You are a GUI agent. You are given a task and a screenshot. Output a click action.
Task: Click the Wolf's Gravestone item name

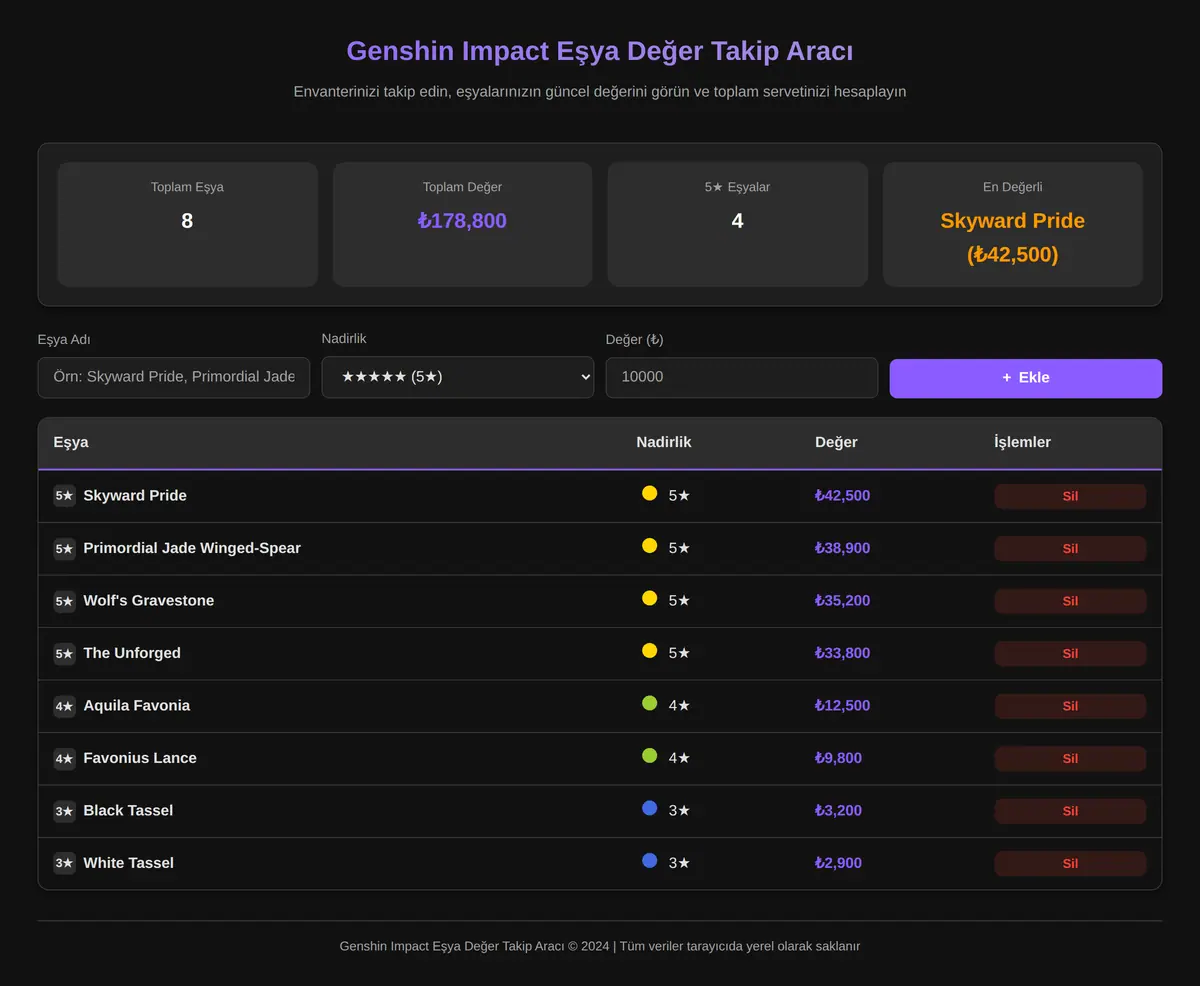149,601
